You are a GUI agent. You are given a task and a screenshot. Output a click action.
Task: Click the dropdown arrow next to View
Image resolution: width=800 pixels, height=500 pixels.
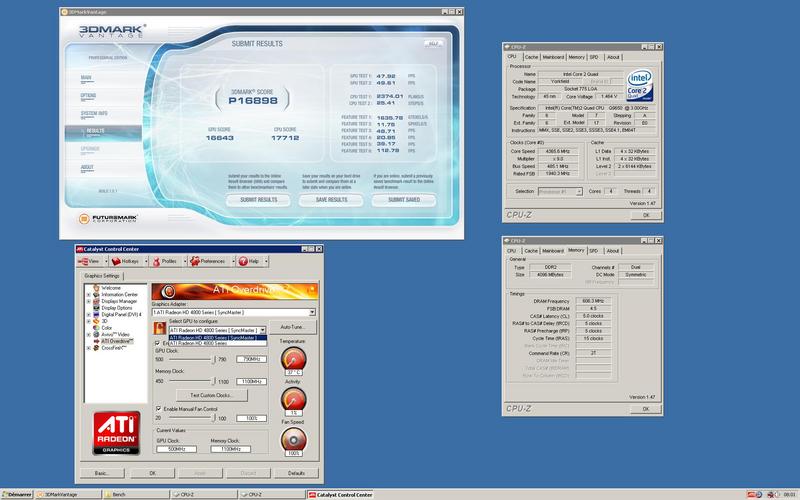[106, 261]
